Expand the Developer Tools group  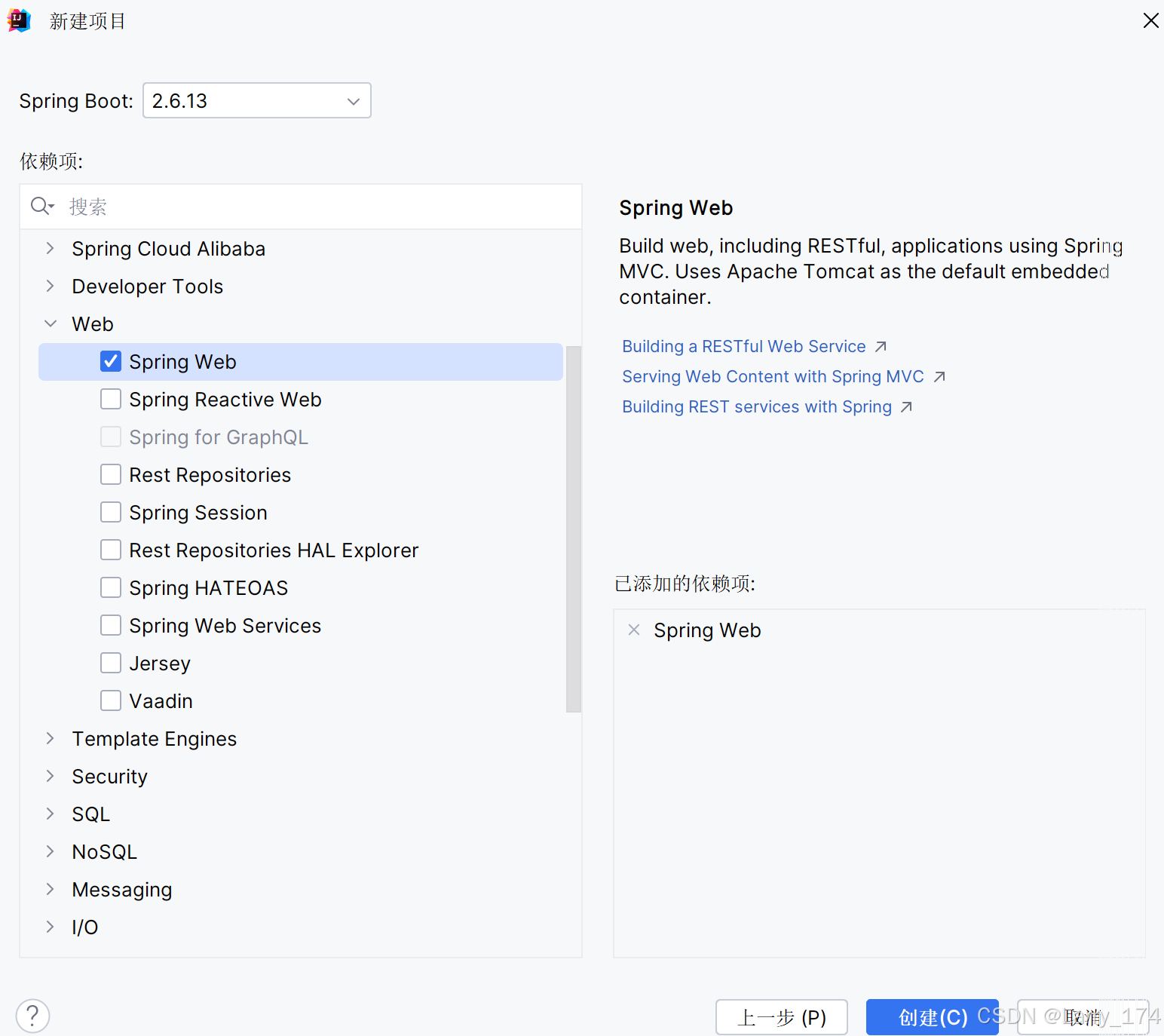[50, 286]
